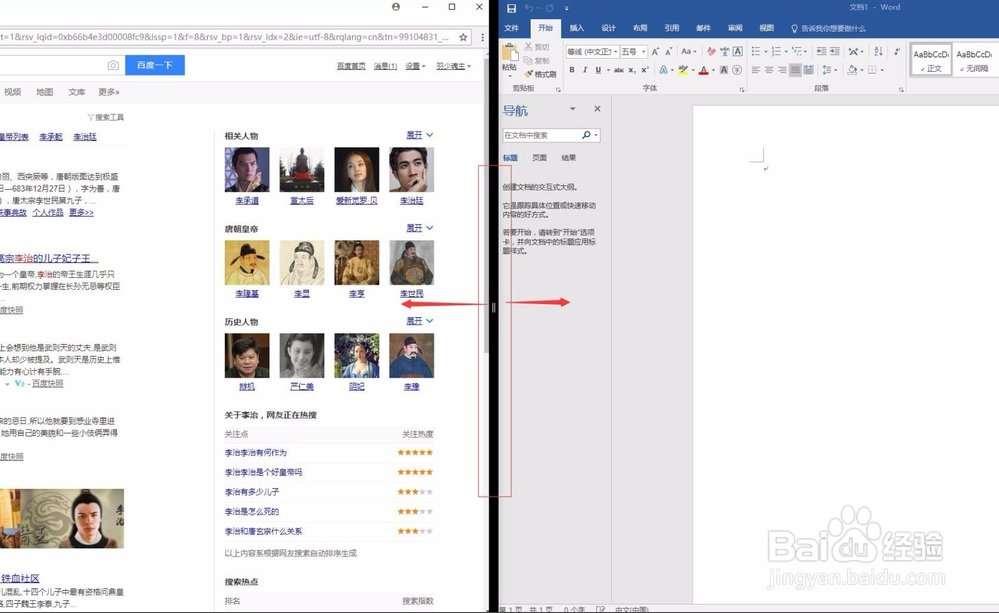The width and height of the screenshot is (999, 613).
Task: Switch to the 结果 tab in navigation pane
Action: point(568,157)
